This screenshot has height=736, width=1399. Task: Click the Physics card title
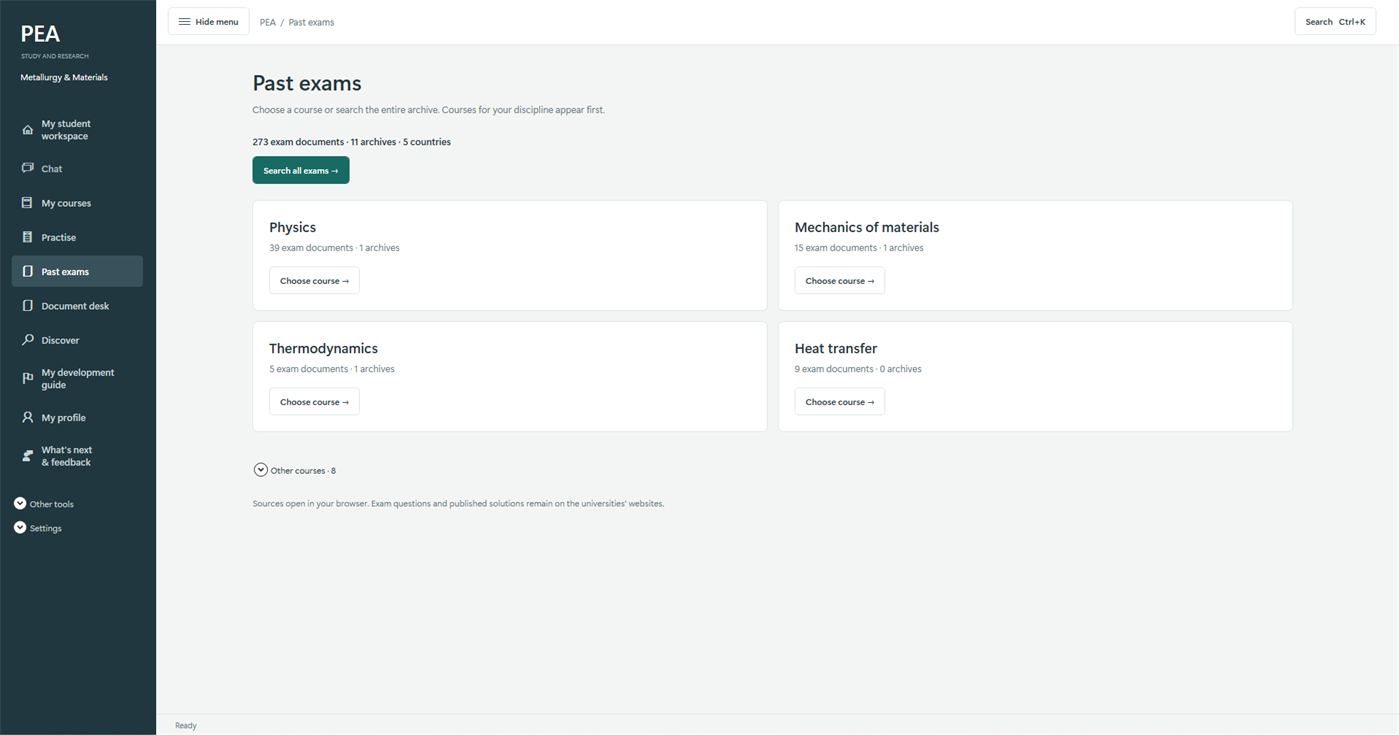tap(293, 227)
